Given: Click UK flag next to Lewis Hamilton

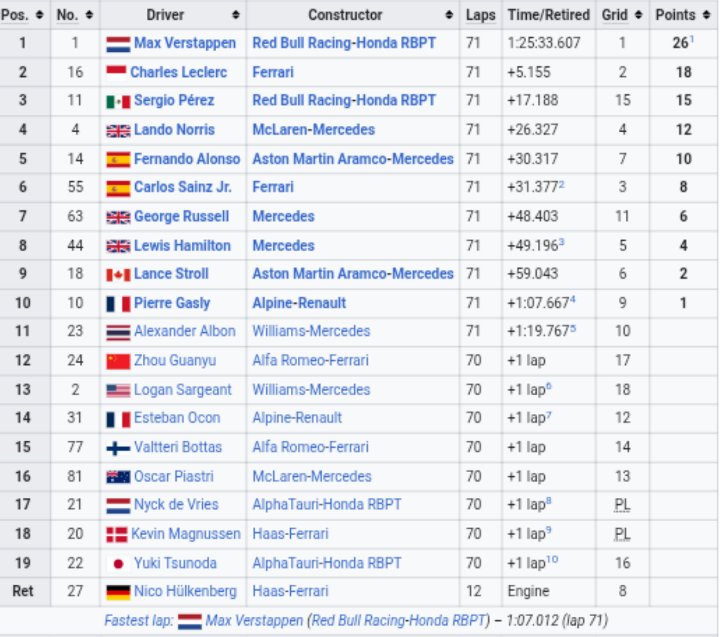Looking at the screenshot, I should (x=118, y=247).
